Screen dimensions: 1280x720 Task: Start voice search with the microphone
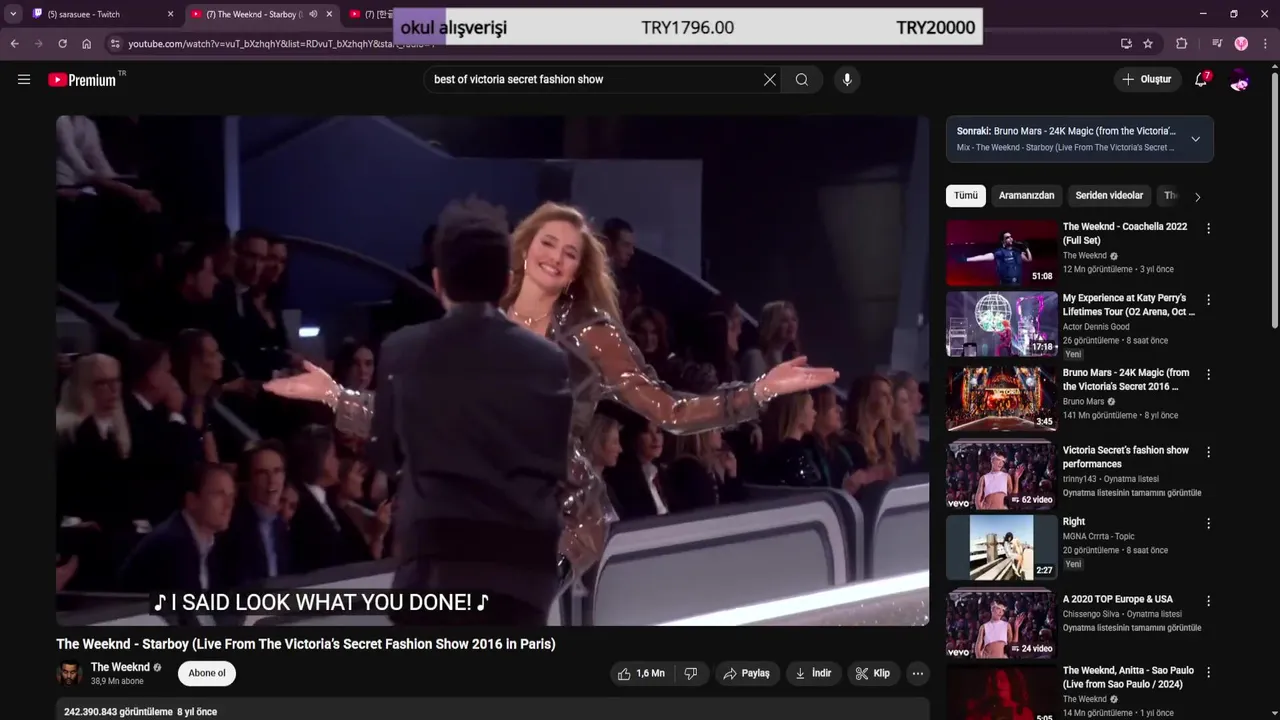847,80
